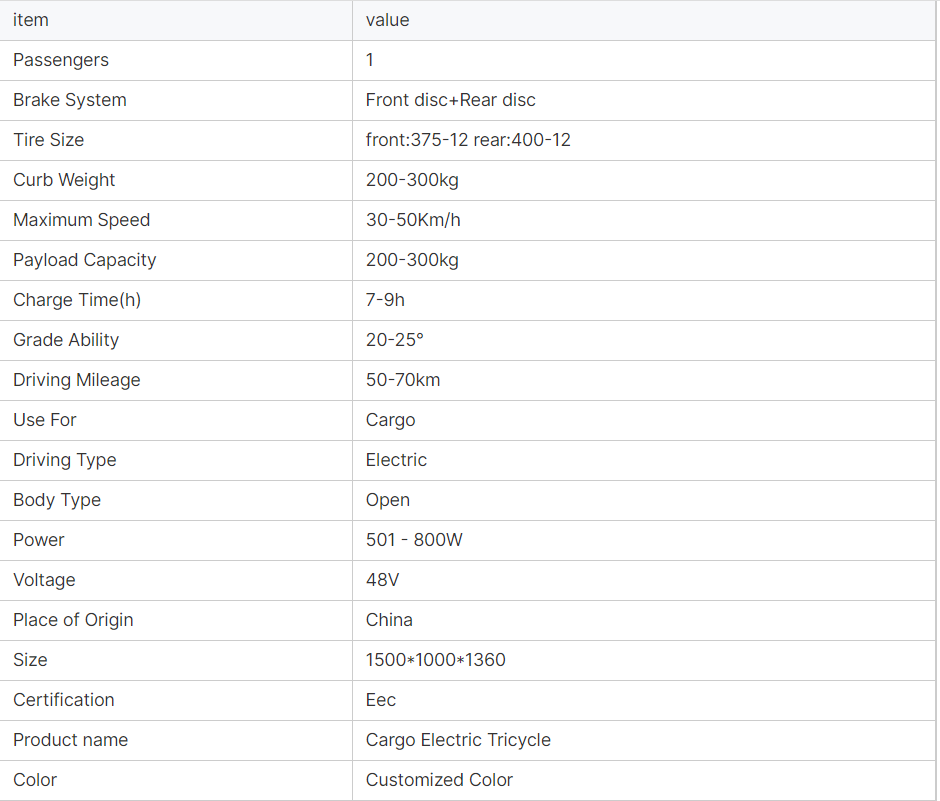
Task: Select the '50-70km' driving mileage value
Action: [x=403, y=380]
